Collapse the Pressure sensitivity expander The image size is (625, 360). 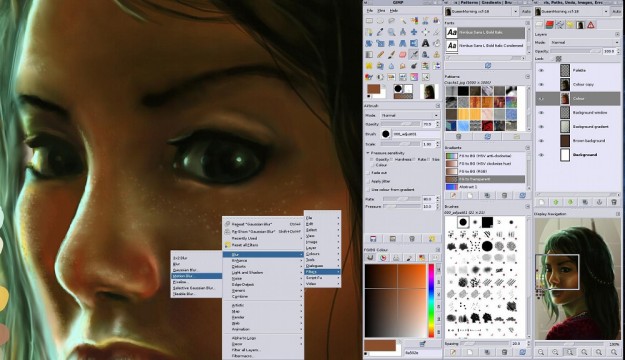point(368,153)
